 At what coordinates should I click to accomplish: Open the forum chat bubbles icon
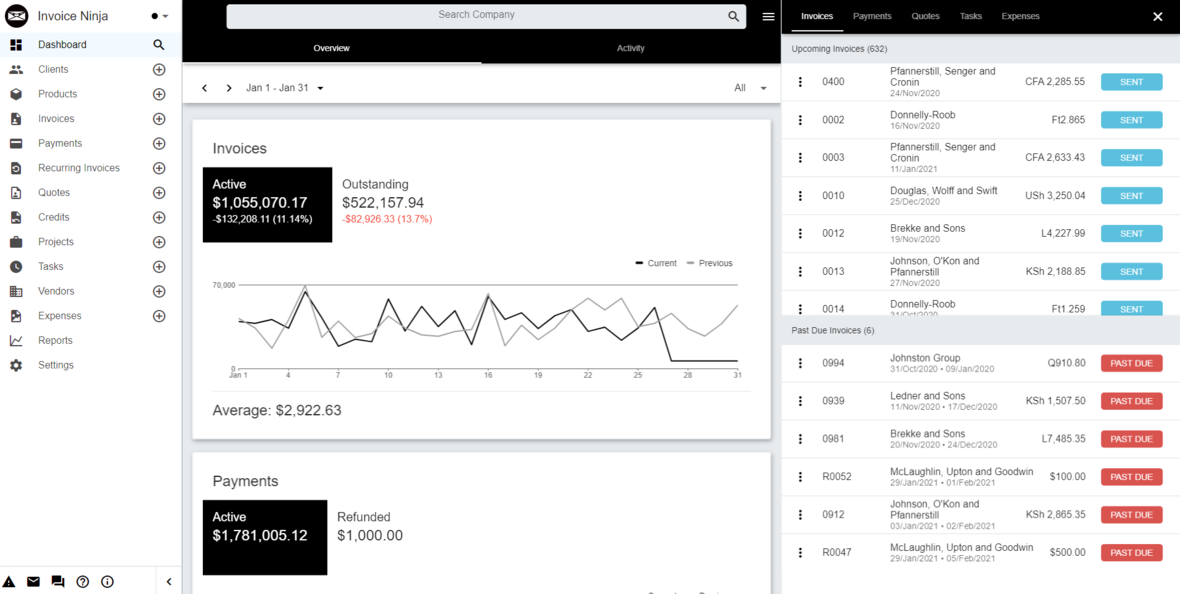tap(58, 581)
